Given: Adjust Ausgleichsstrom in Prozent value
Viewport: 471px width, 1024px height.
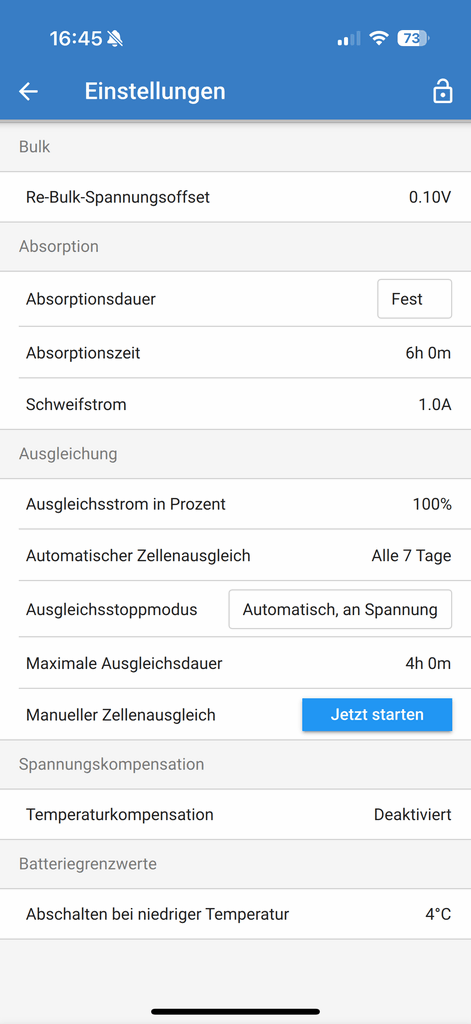Looking at the screenshot, I should coord(235,504).
